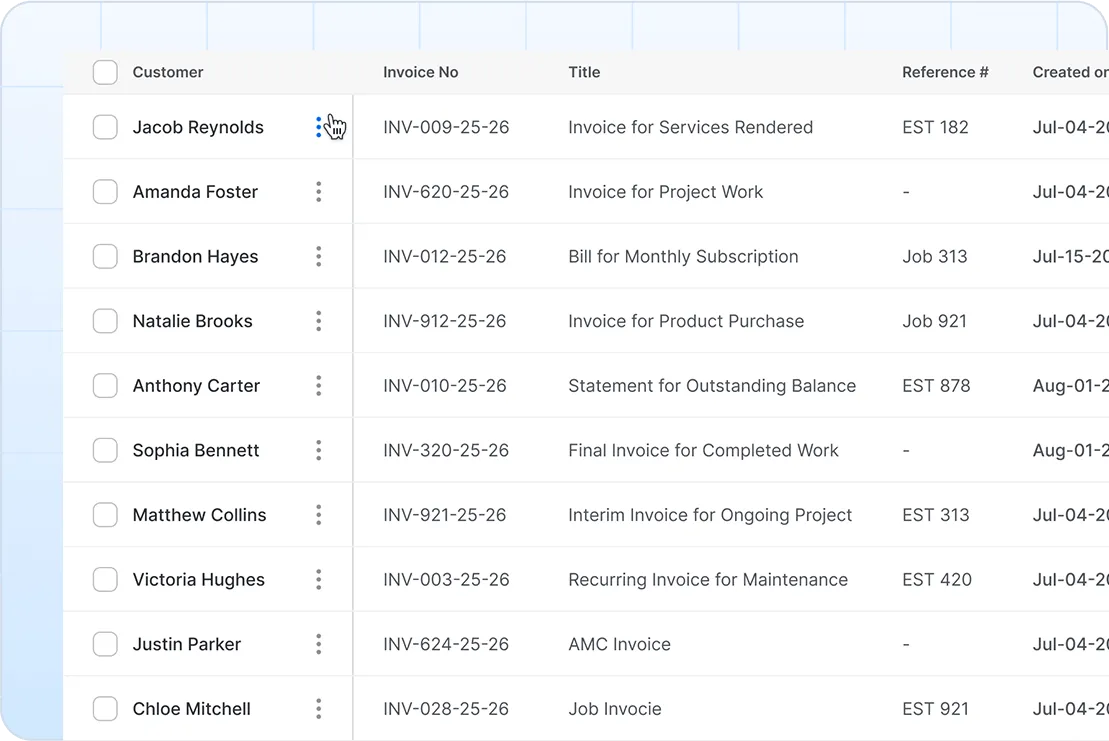Select the Matthew Collins row checkbox

105,515
